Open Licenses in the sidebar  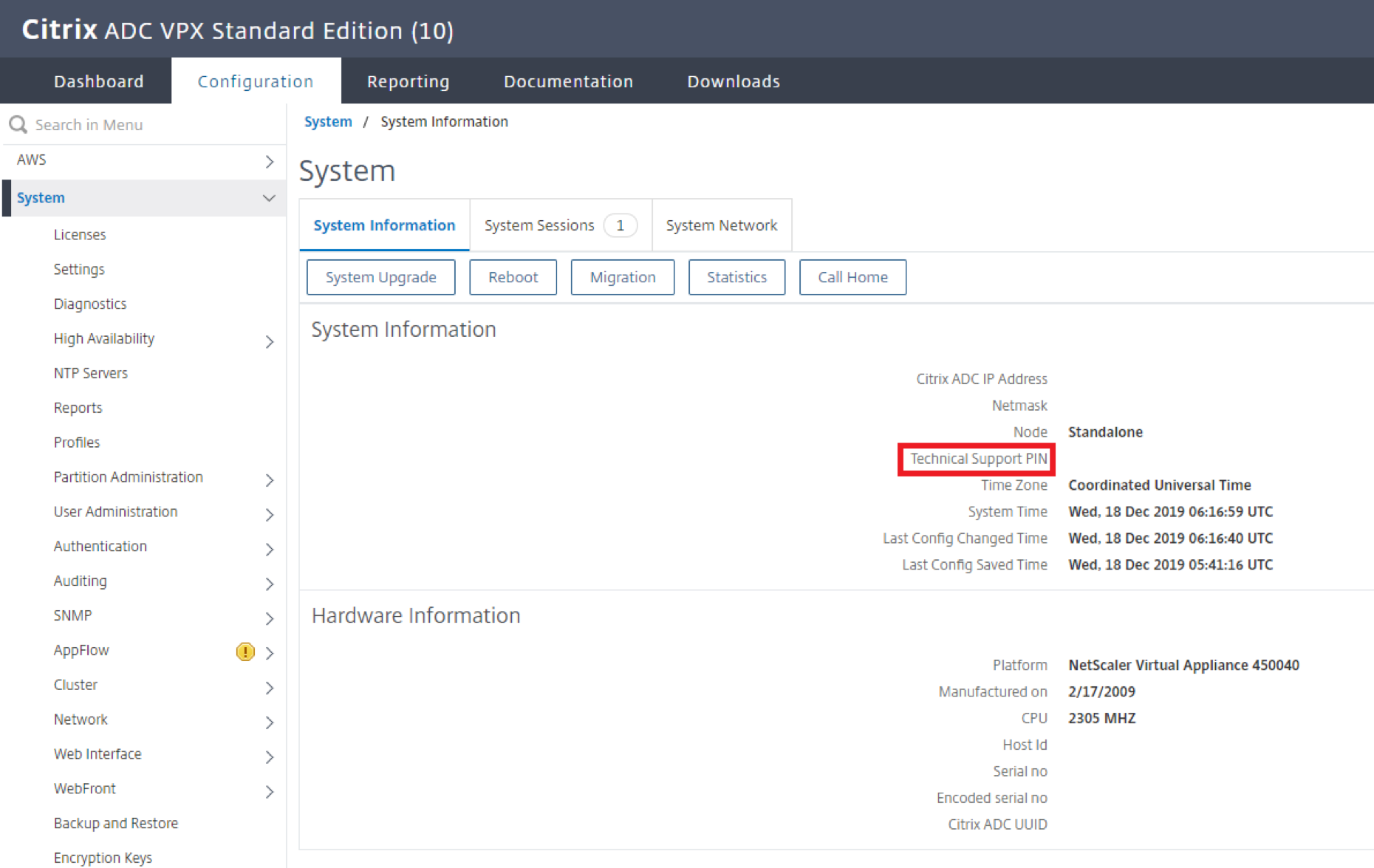tap(80, 234)
